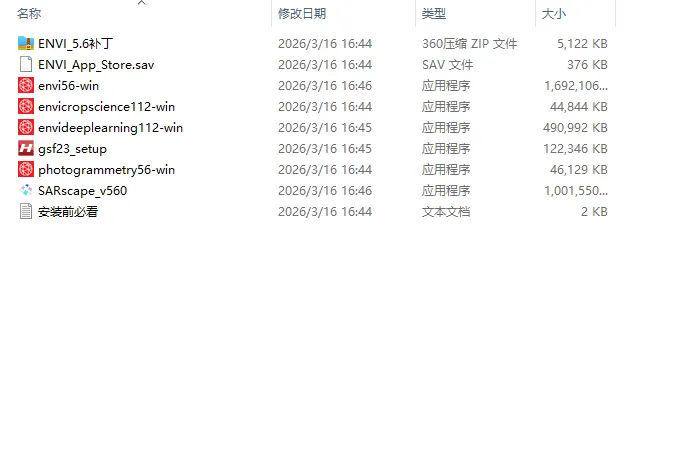The height and width of the screenshot is (470, 686).
Task: Click the SARscape_v560 installer icon
Action: 26,190
